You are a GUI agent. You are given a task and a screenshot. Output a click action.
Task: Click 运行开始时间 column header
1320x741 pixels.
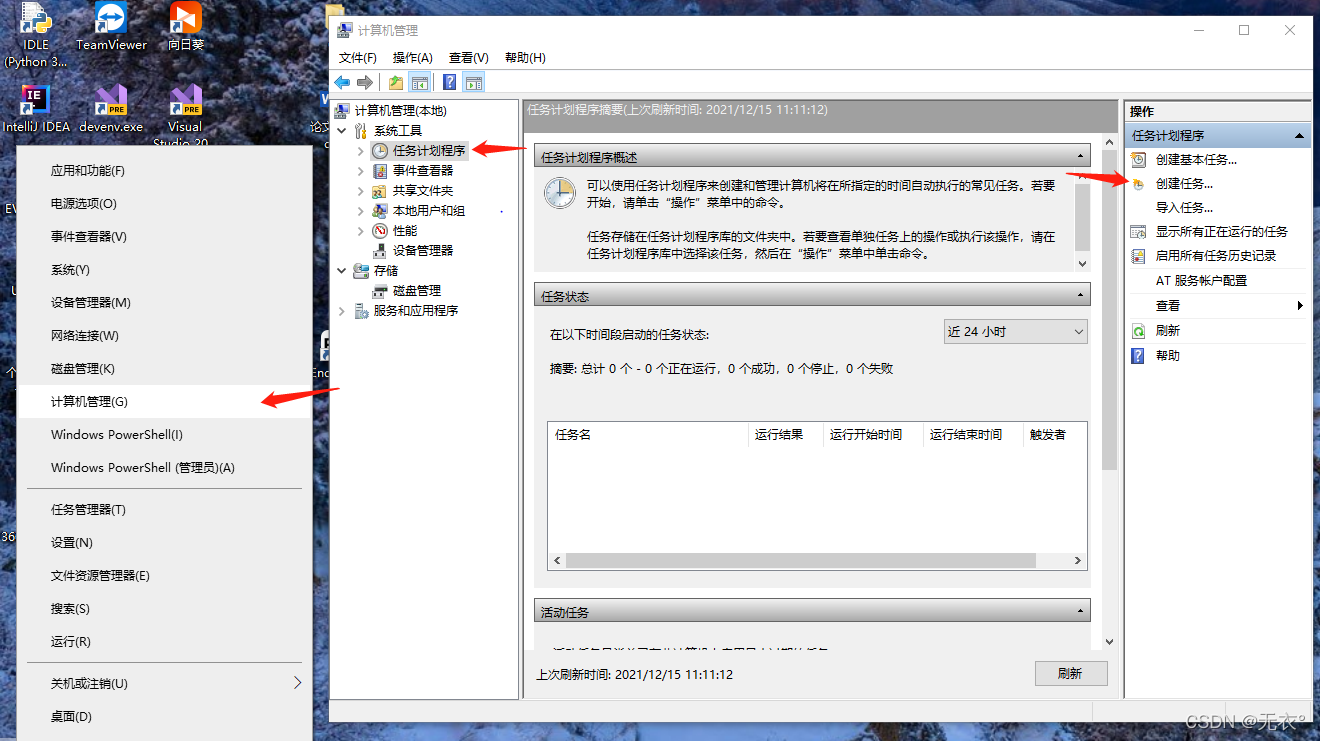tap(873, 435)
